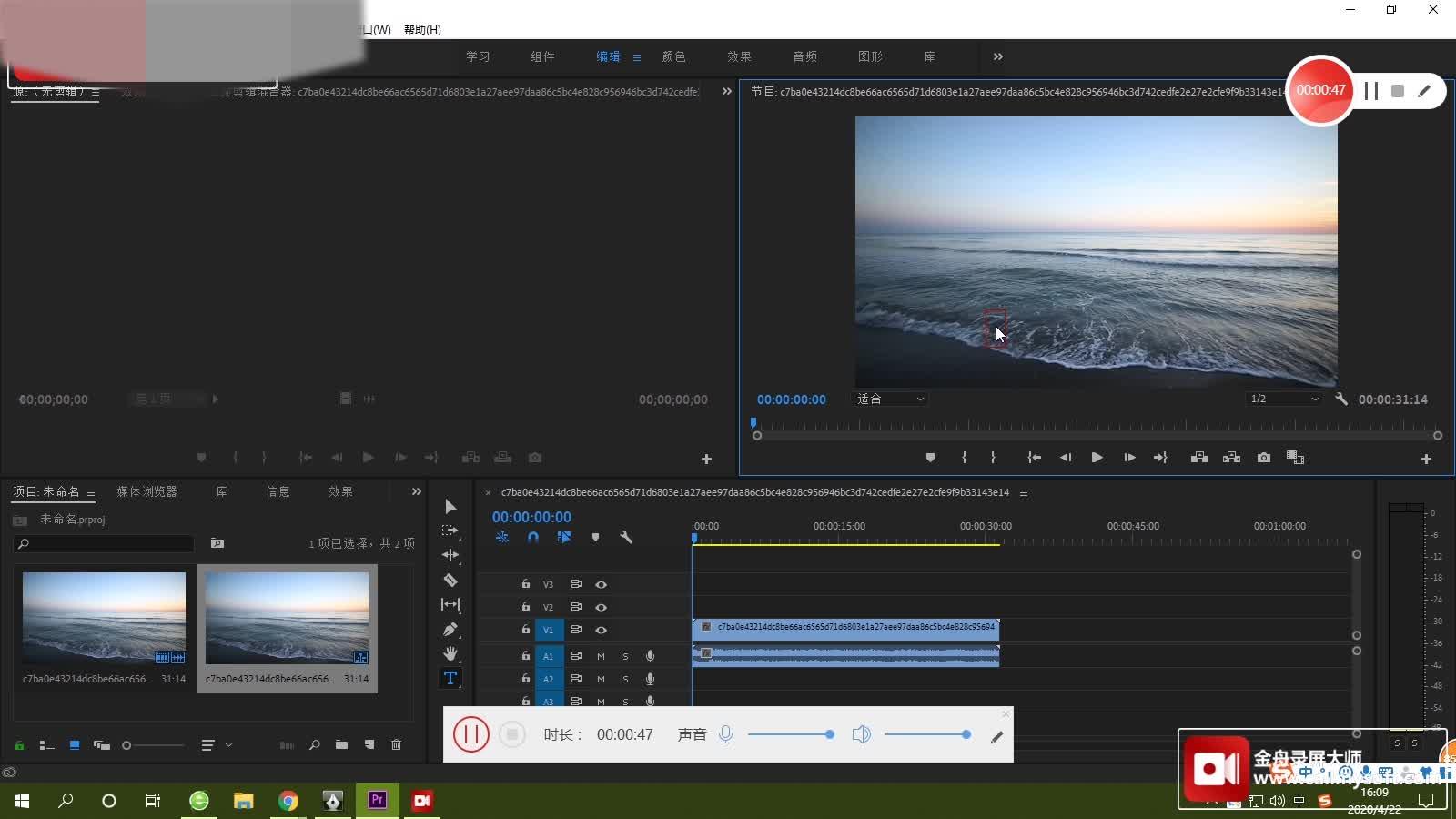
Task: Step back one frame in program monitor
Action: click(x=1066, y=458)
